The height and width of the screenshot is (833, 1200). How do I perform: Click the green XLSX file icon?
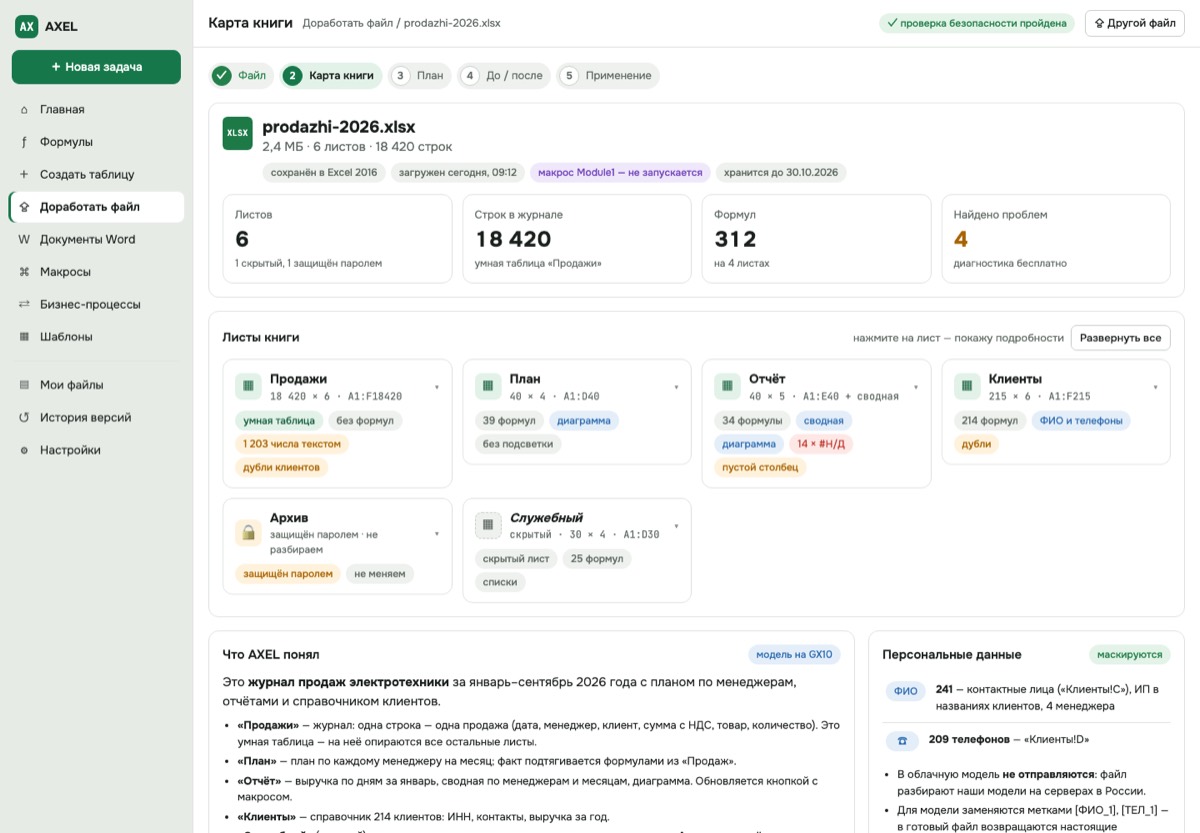click(x=238, y=133)
